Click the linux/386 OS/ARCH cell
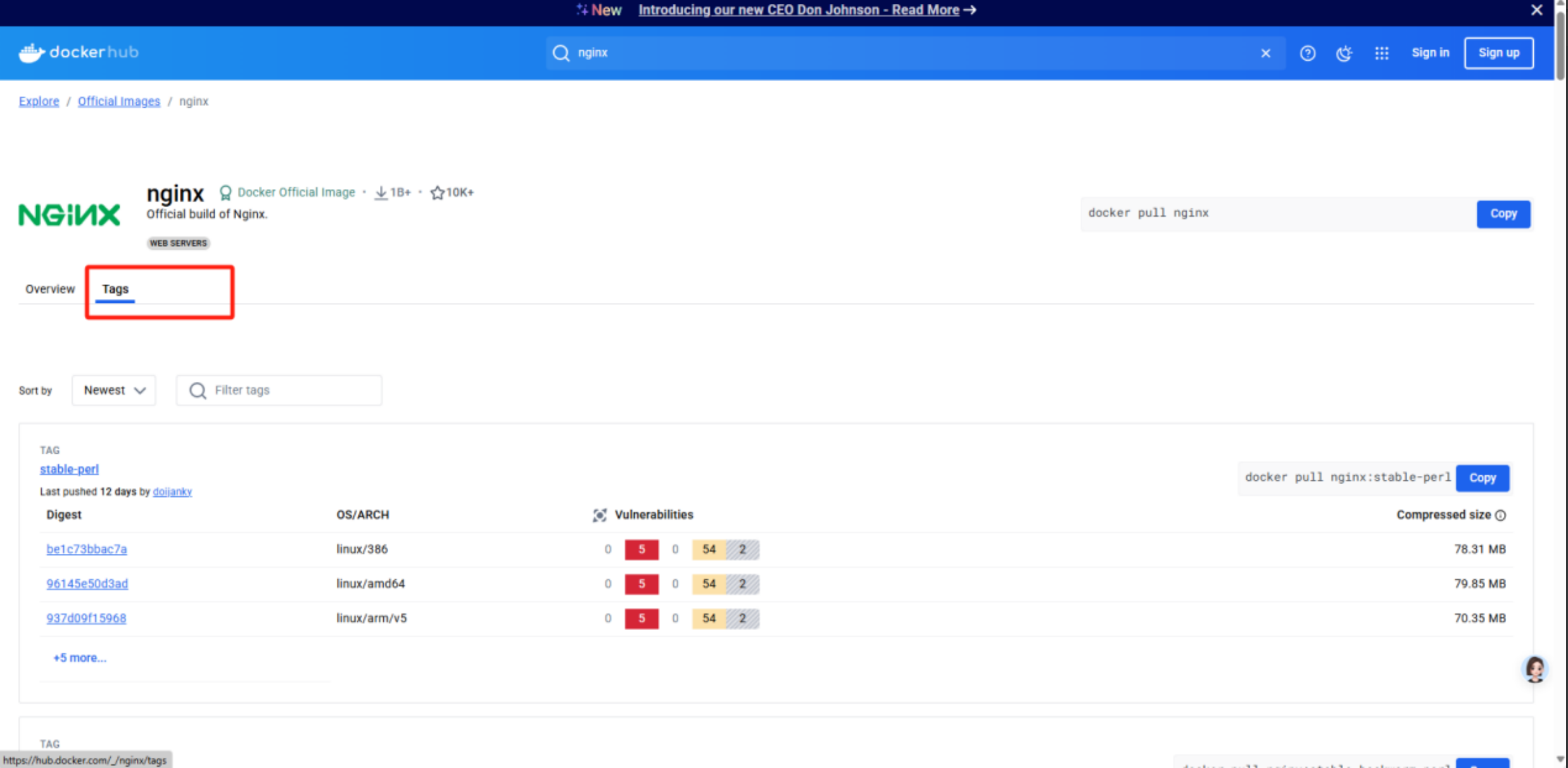The image size is (1568, 768). click(x=362, y=549)
